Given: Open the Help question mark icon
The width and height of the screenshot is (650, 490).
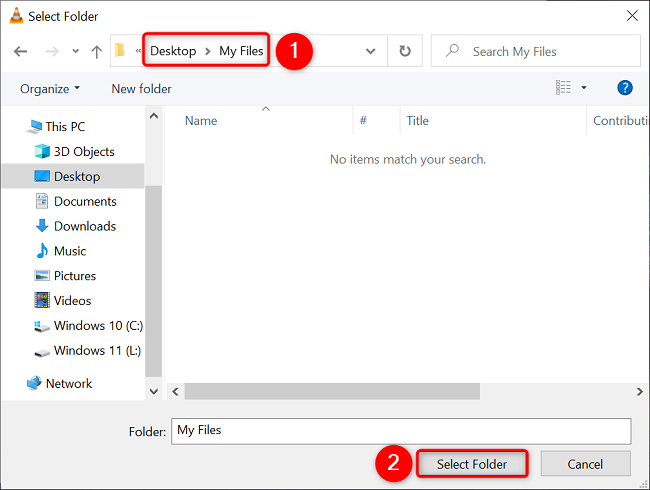Looking at the screenshot, I should [626, 88].
